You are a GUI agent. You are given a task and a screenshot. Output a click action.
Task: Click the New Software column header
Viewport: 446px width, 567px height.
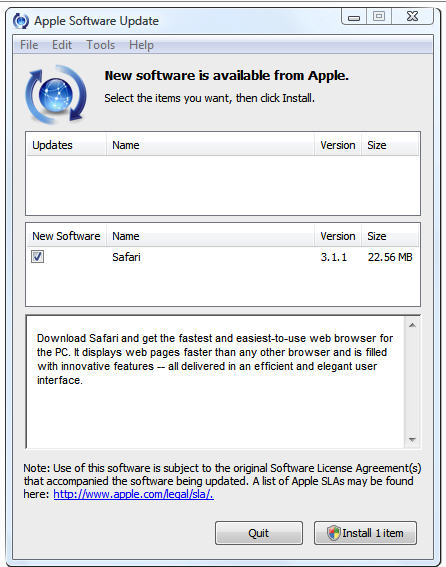[x=67, y=236]
